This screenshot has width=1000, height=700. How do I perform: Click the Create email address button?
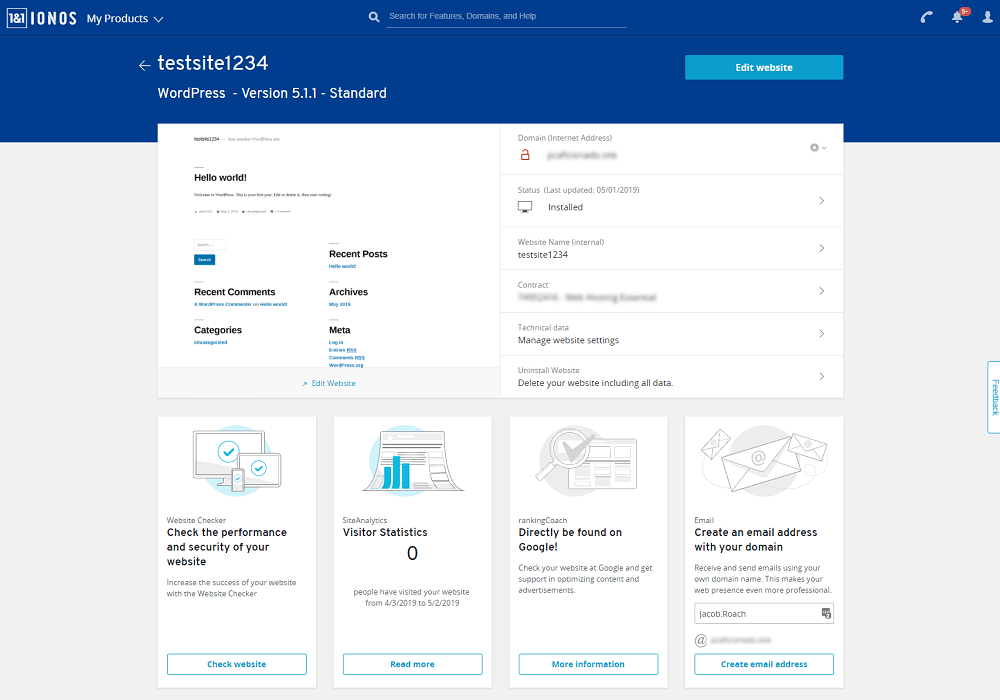764,664
